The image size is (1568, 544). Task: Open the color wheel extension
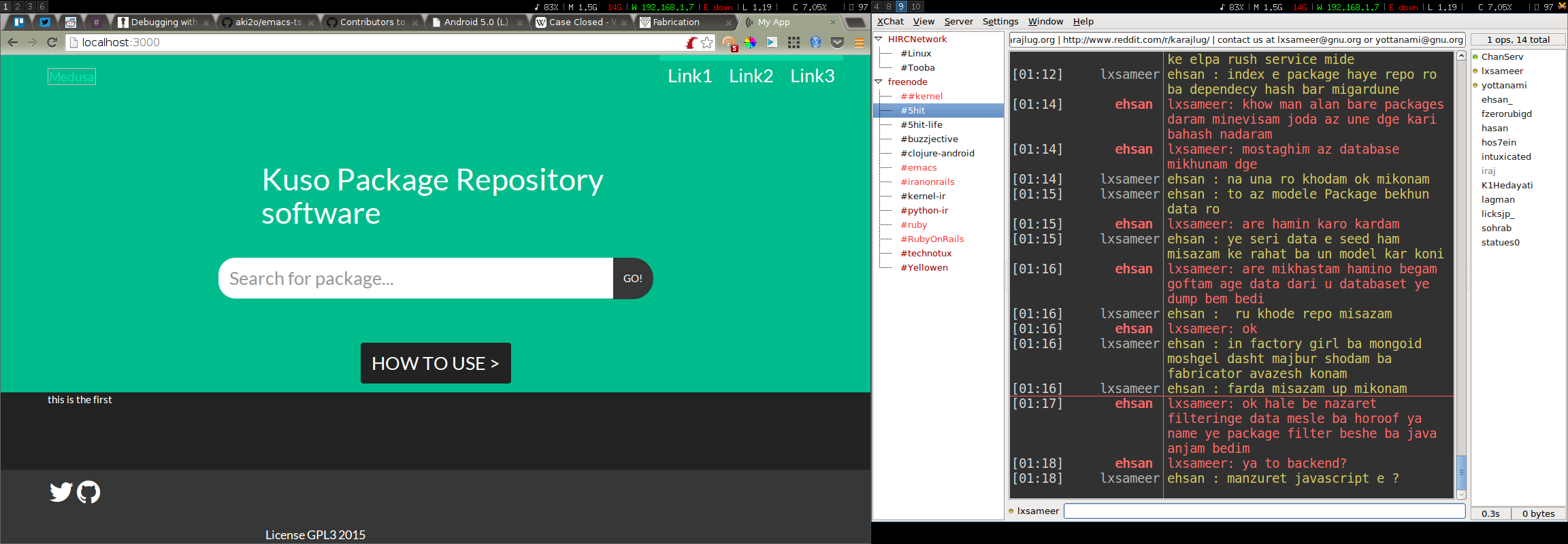tap(750, 42)
